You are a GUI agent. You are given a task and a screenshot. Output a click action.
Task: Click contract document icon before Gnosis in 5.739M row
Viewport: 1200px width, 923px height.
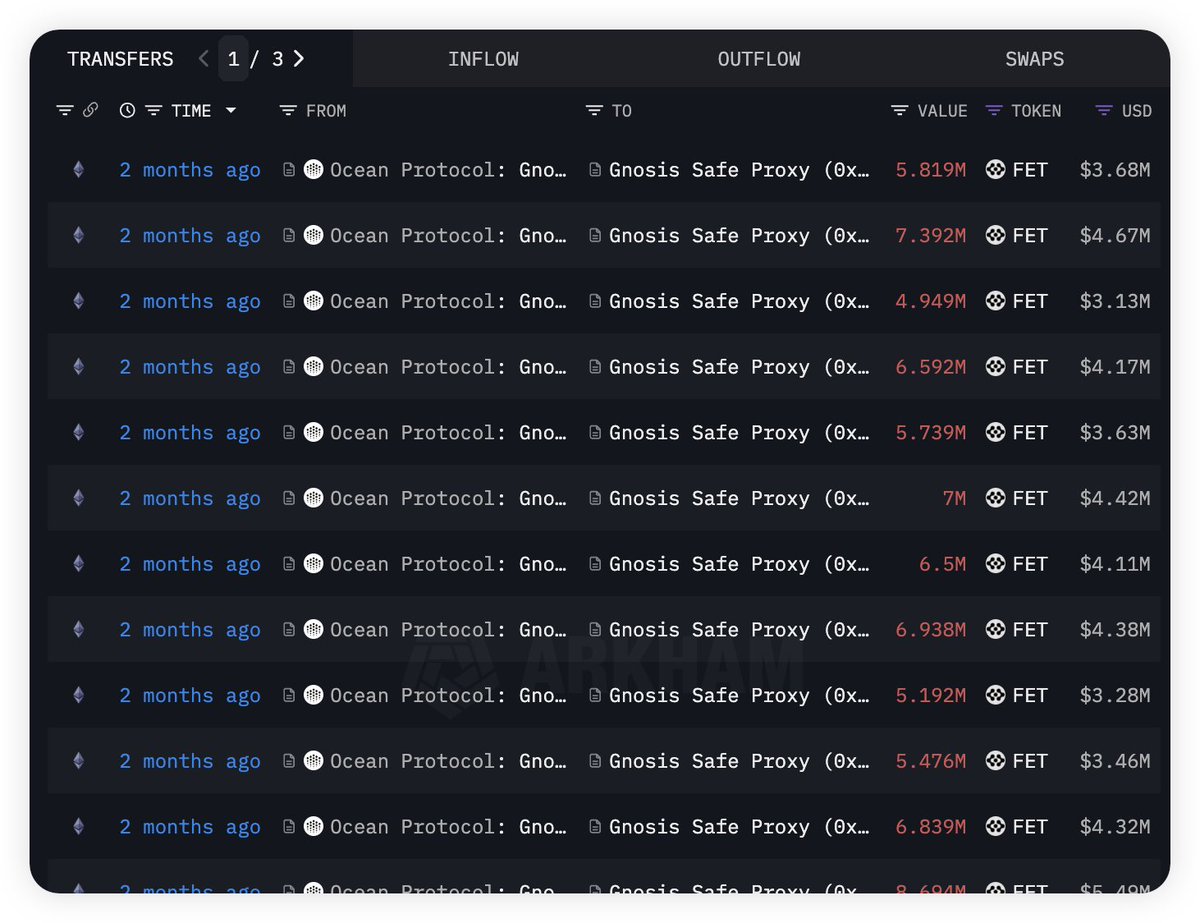(x=595, y=433)
